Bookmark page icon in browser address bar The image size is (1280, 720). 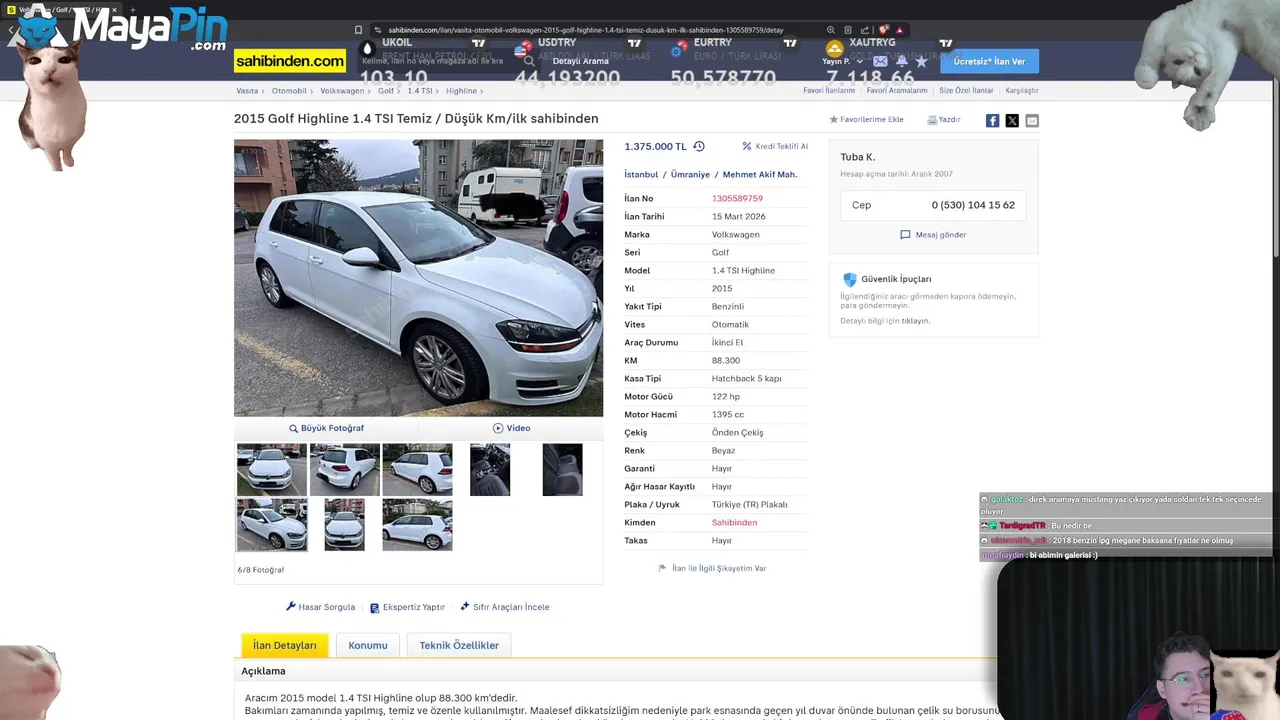click(359, 30)
